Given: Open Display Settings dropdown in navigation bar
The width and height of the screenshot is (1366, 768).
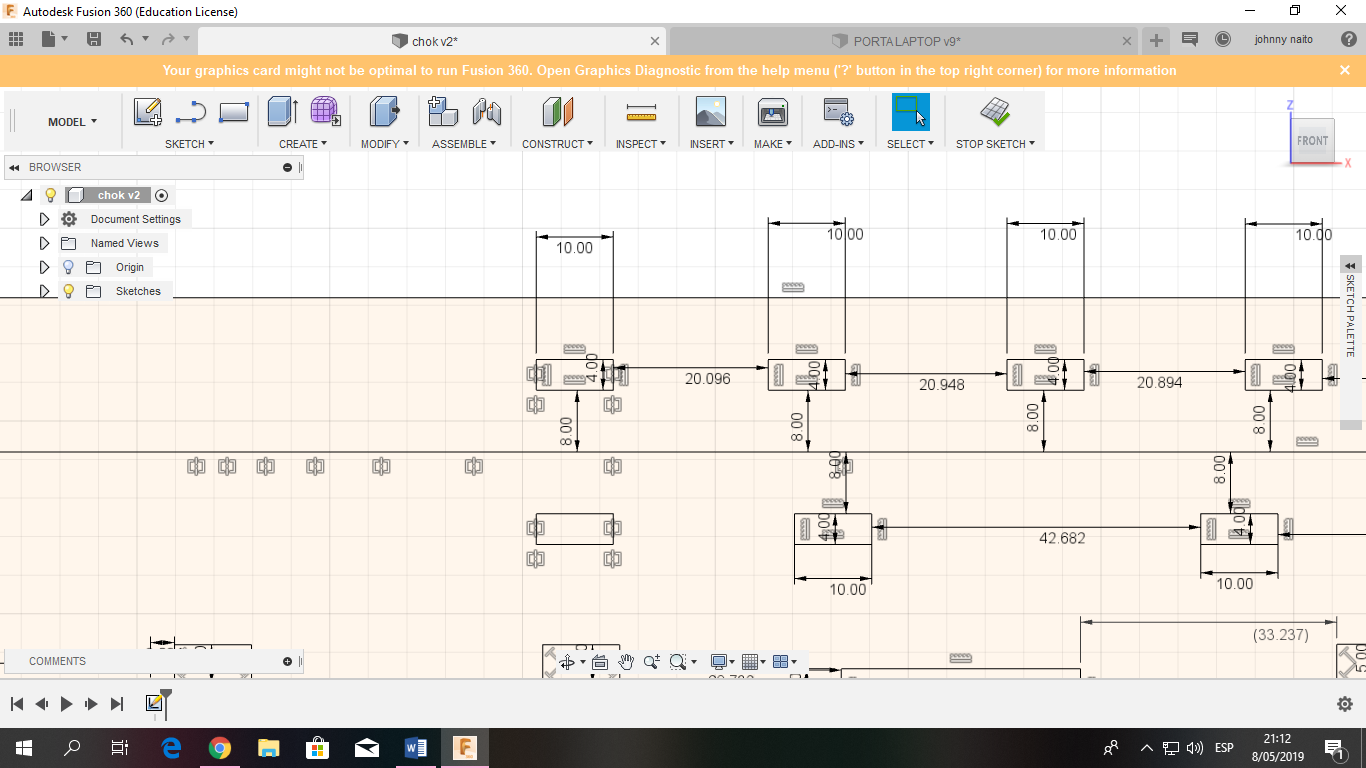Looking at the screenshot, I should [722, 662].
